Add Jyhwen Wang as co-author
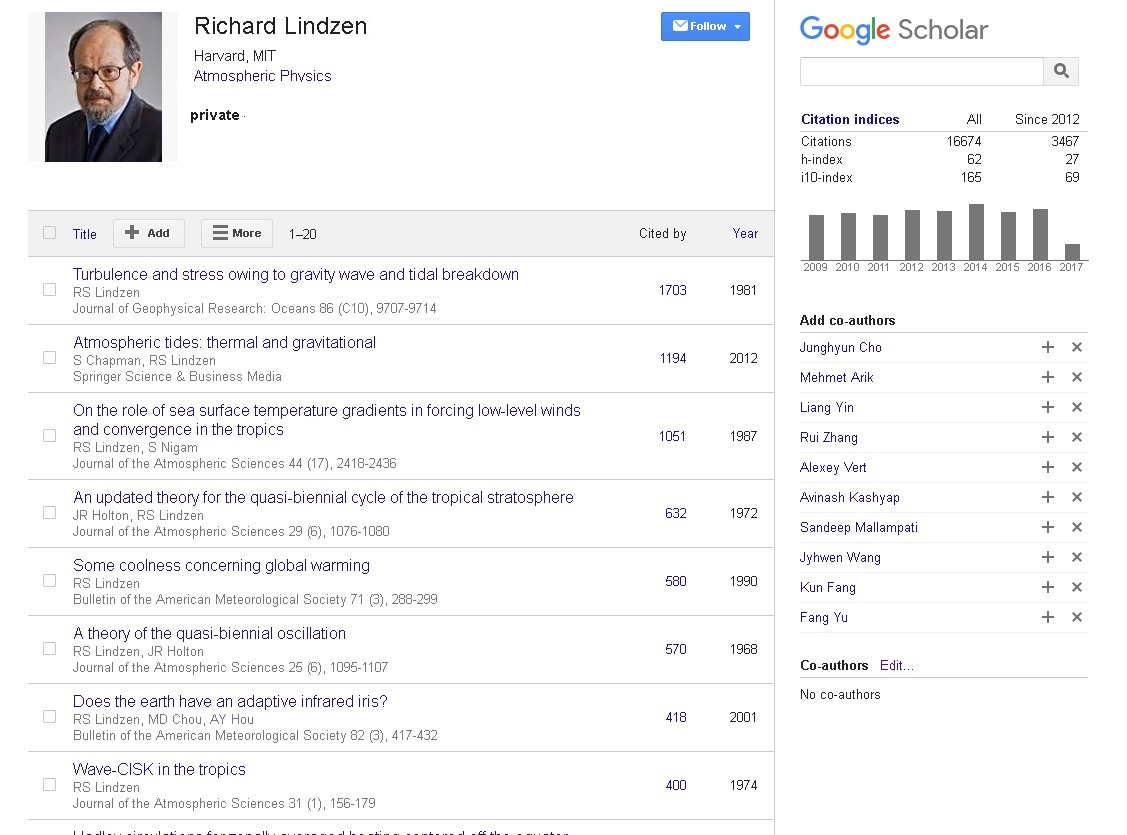The height and width of the screenshot is (835, 1127). (1048, 557)
